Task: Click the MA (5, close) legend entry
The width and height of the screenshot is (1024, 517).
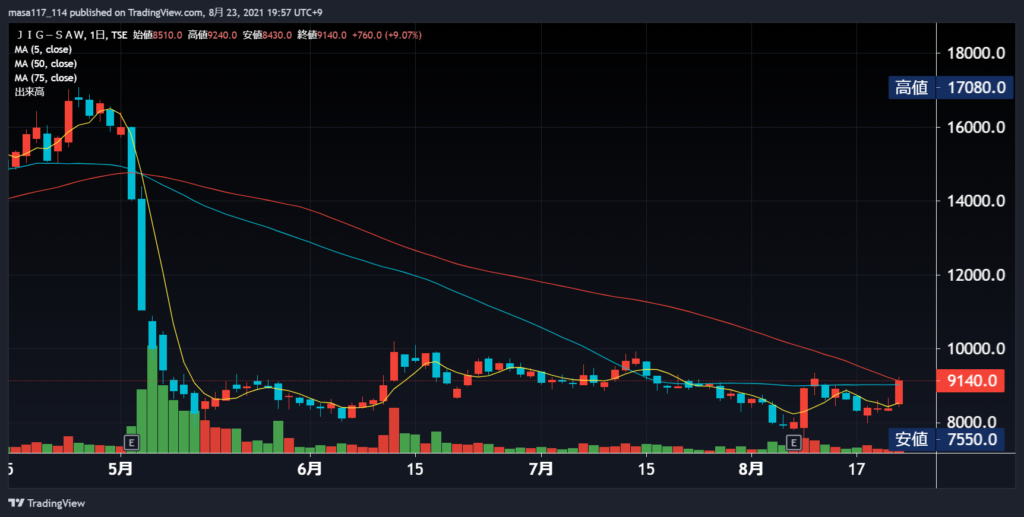Action: 43,50
